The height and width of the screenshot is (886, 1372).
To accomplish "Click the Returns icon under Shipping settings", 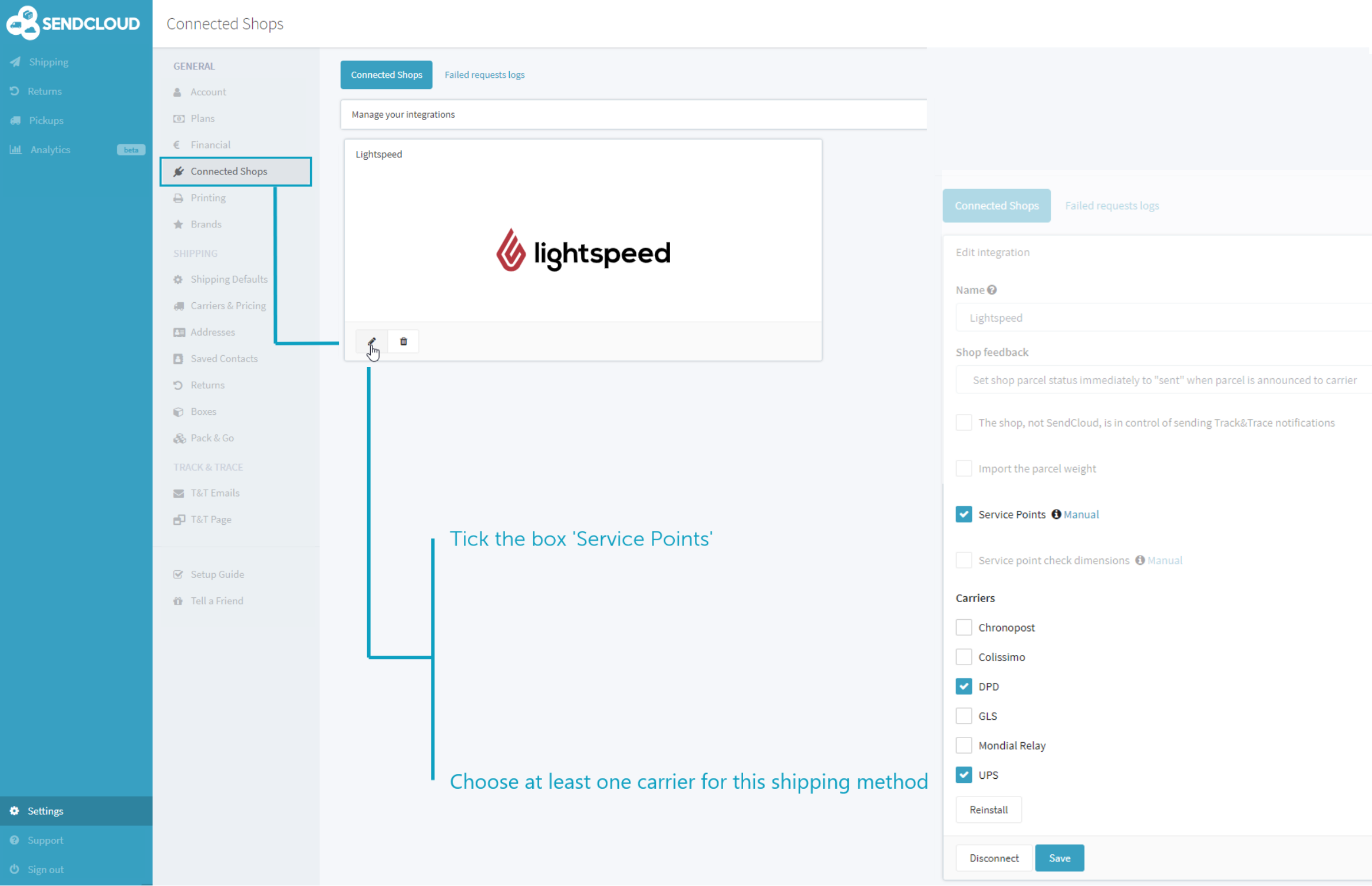I will (x=178, y=385).
